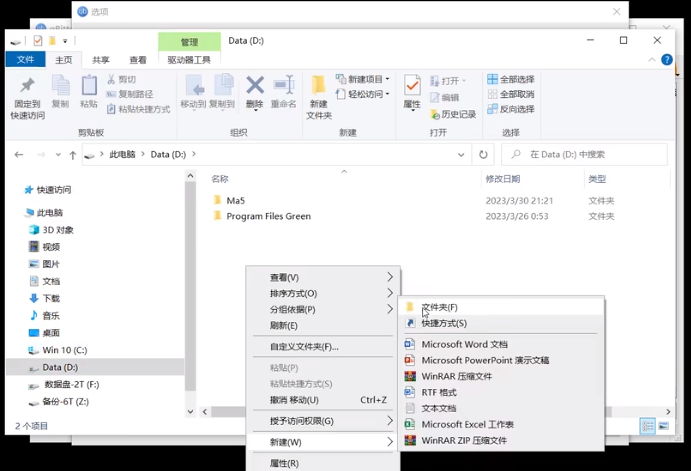Switch to the View (查看) tab
The width and height of the screenshot is (691, 471).
(137, 60)
